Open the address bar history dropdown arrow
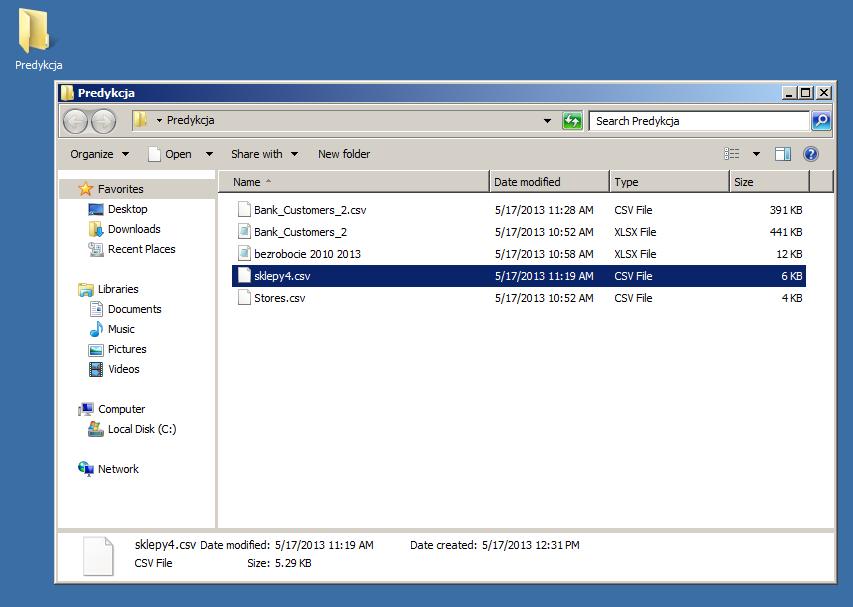This screenshot has height=607, width=853. (x=547, y=121)
